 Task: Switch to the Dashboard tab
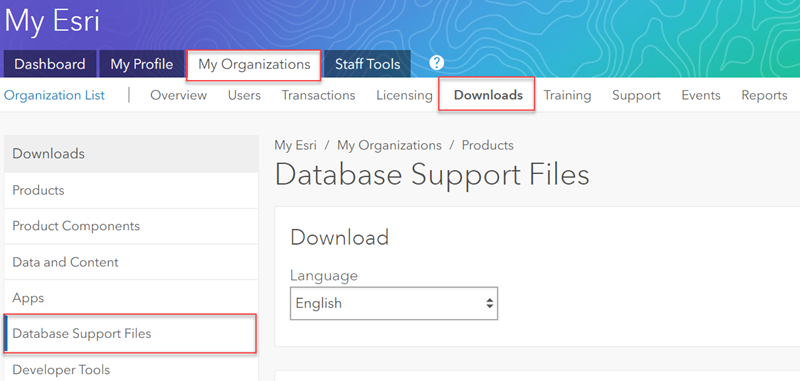click(49, 64)
